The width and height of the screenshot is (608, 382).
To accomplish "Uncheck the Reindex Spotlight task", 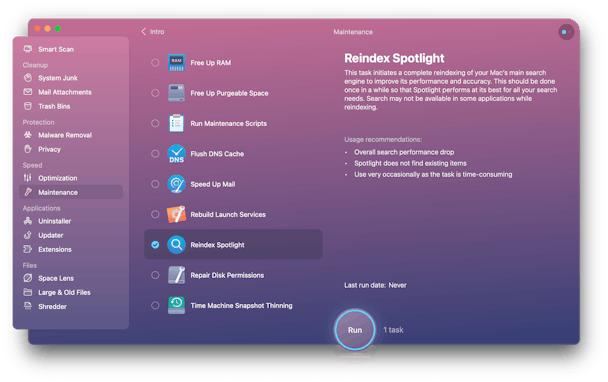I will tap(155, 244).
